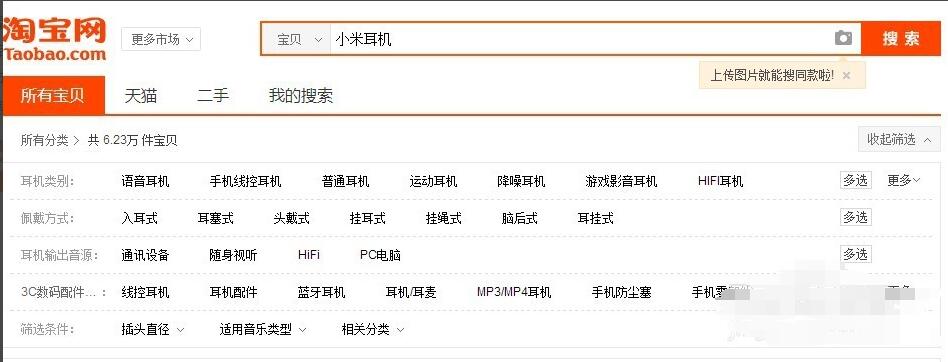Screen dimensions: 948x362
Task: Pick 脑后式 wearing style
Action: 519,218
